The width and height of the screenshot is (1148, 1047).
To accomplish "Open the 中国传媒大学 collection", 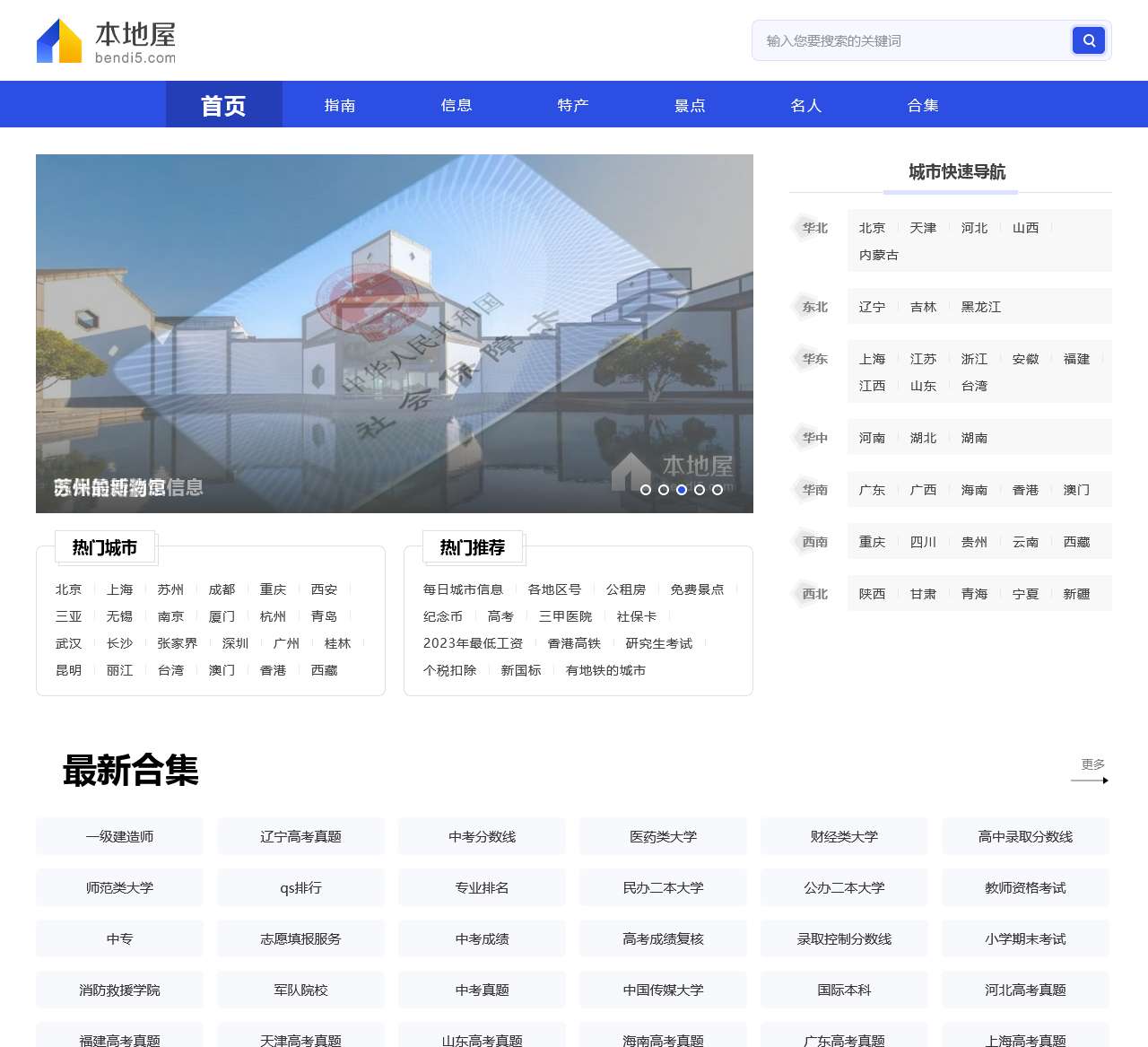I will pyautogui.click(x=663, y=990).
